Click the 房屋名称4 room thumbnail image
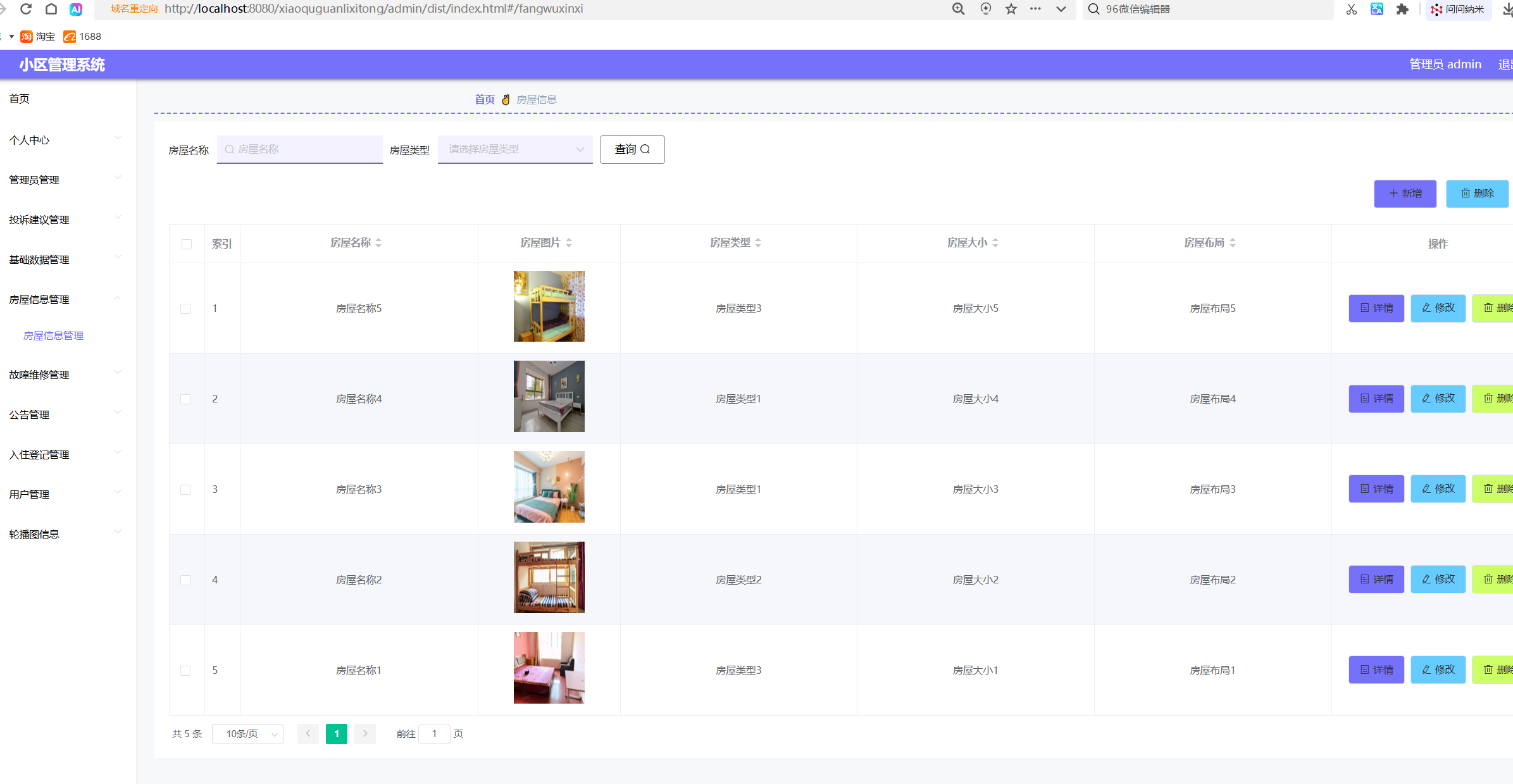The width and height of the screenshot is (1513, 784). pos(549,397)
